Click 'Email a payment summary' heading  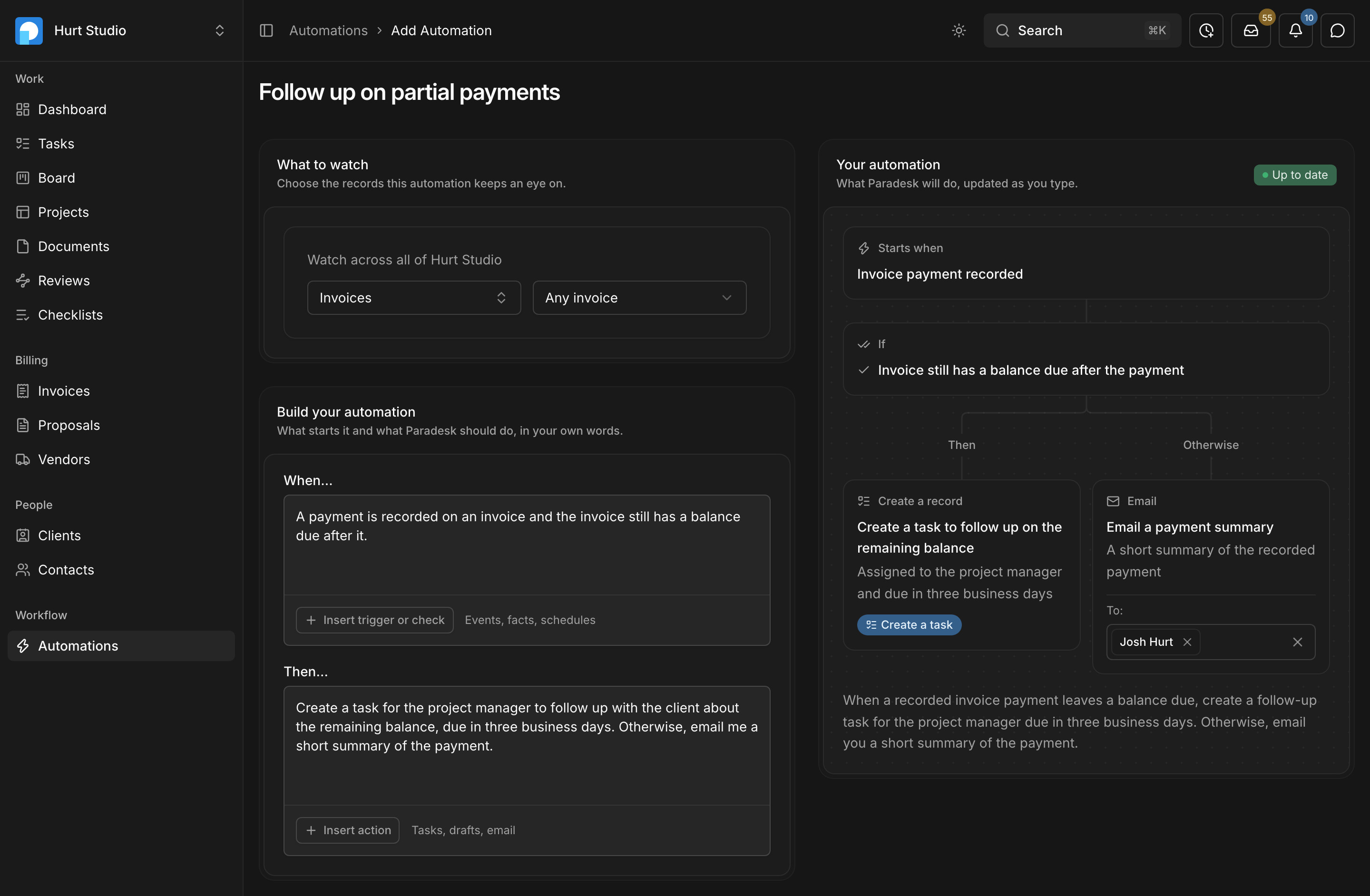1189,527
